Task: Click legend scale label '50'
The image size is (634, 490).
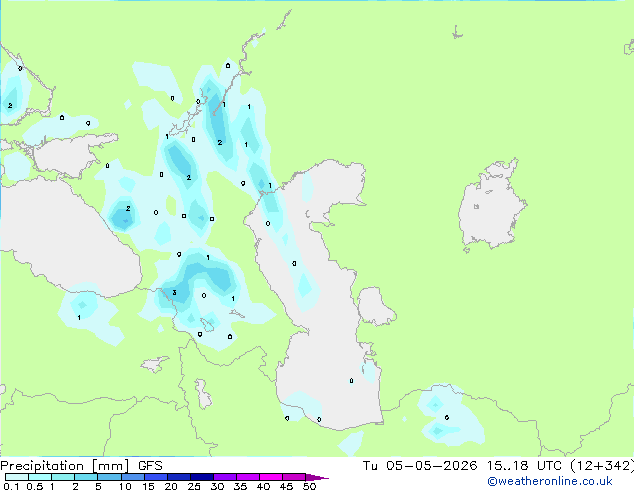Action: pos(309,486)
